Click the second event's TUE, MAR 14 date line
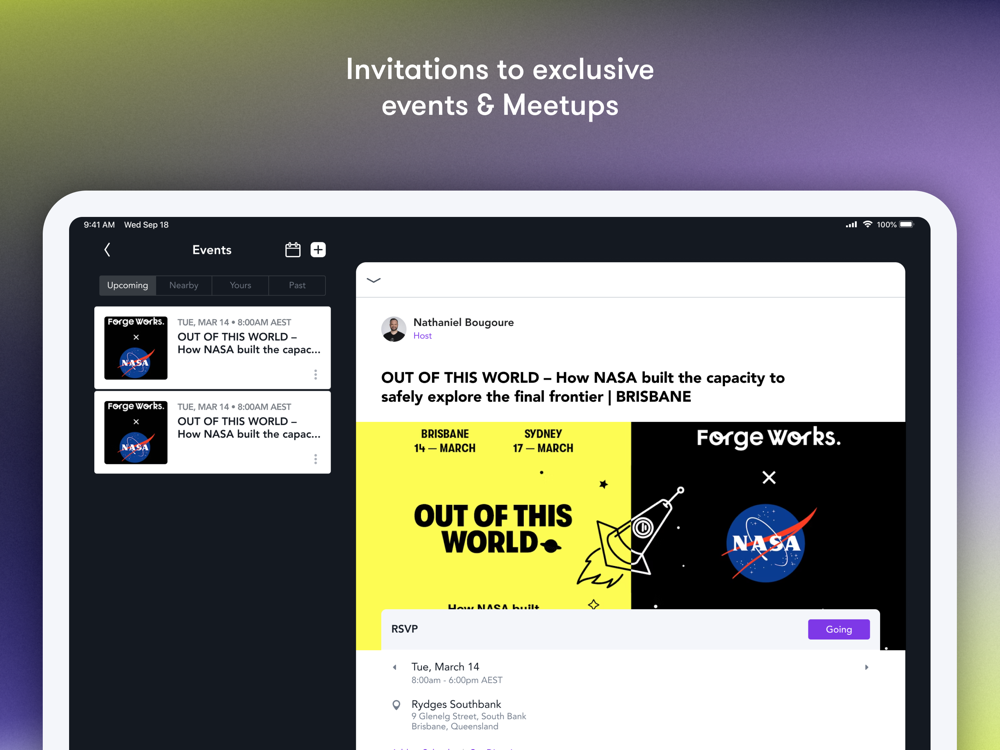 tap(234, 407)
